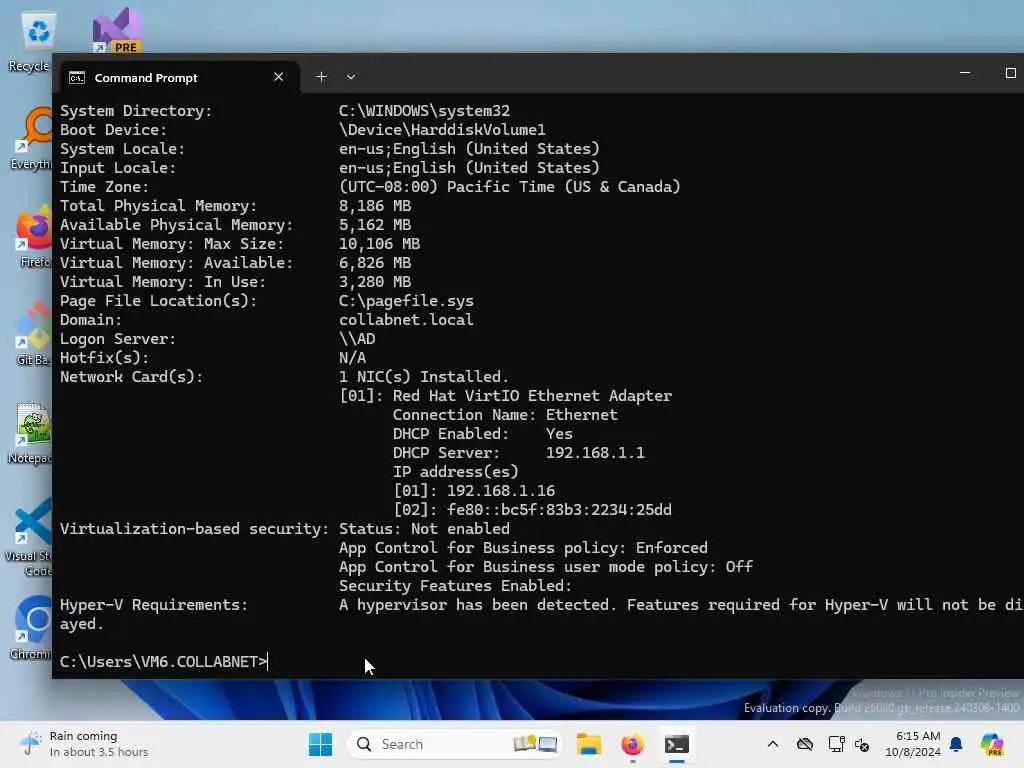
Task: Click the Virtual Memory Max Size value 10,106 MB
Action: 379,244
